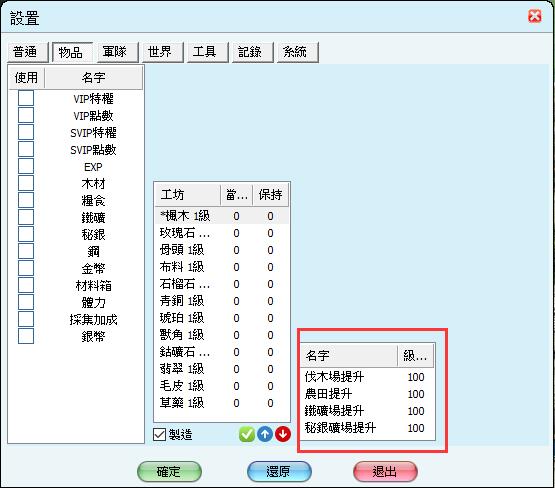
Task: Click the blue up arrow icon
Action: (265, 434)
